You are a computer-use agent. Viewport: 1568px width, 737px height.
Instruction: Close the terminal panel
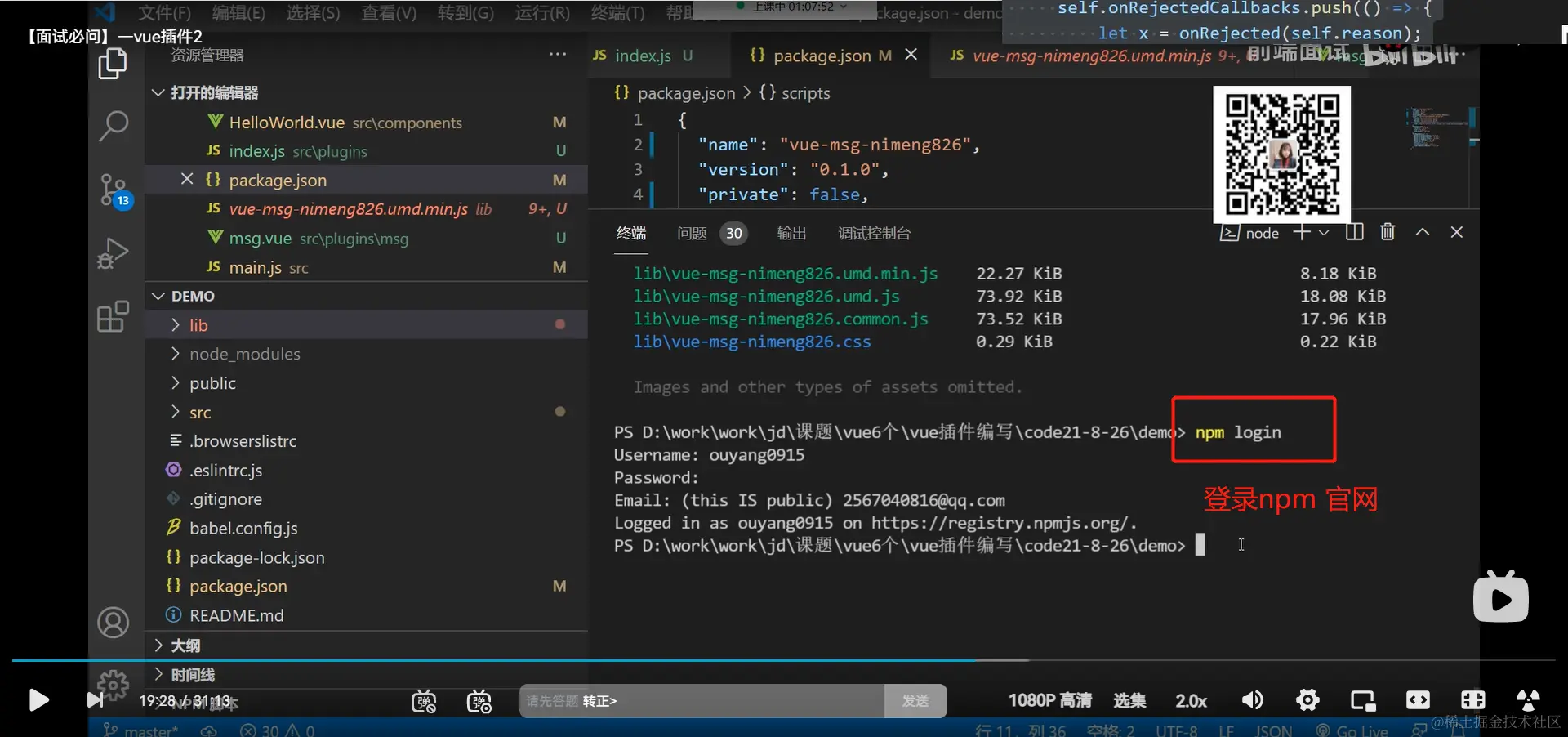[1456, 233]
